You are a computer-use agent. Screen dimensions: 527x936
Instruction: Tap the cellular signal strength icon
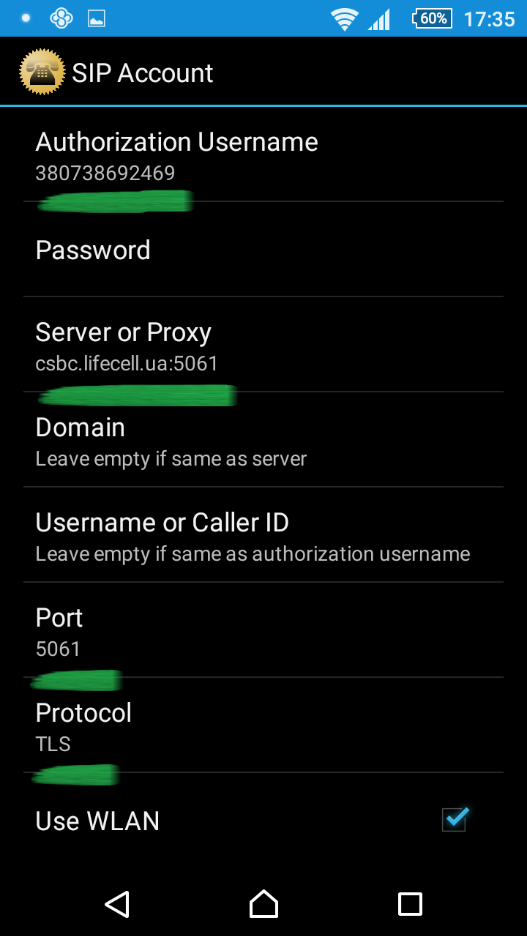click(379, 20)
